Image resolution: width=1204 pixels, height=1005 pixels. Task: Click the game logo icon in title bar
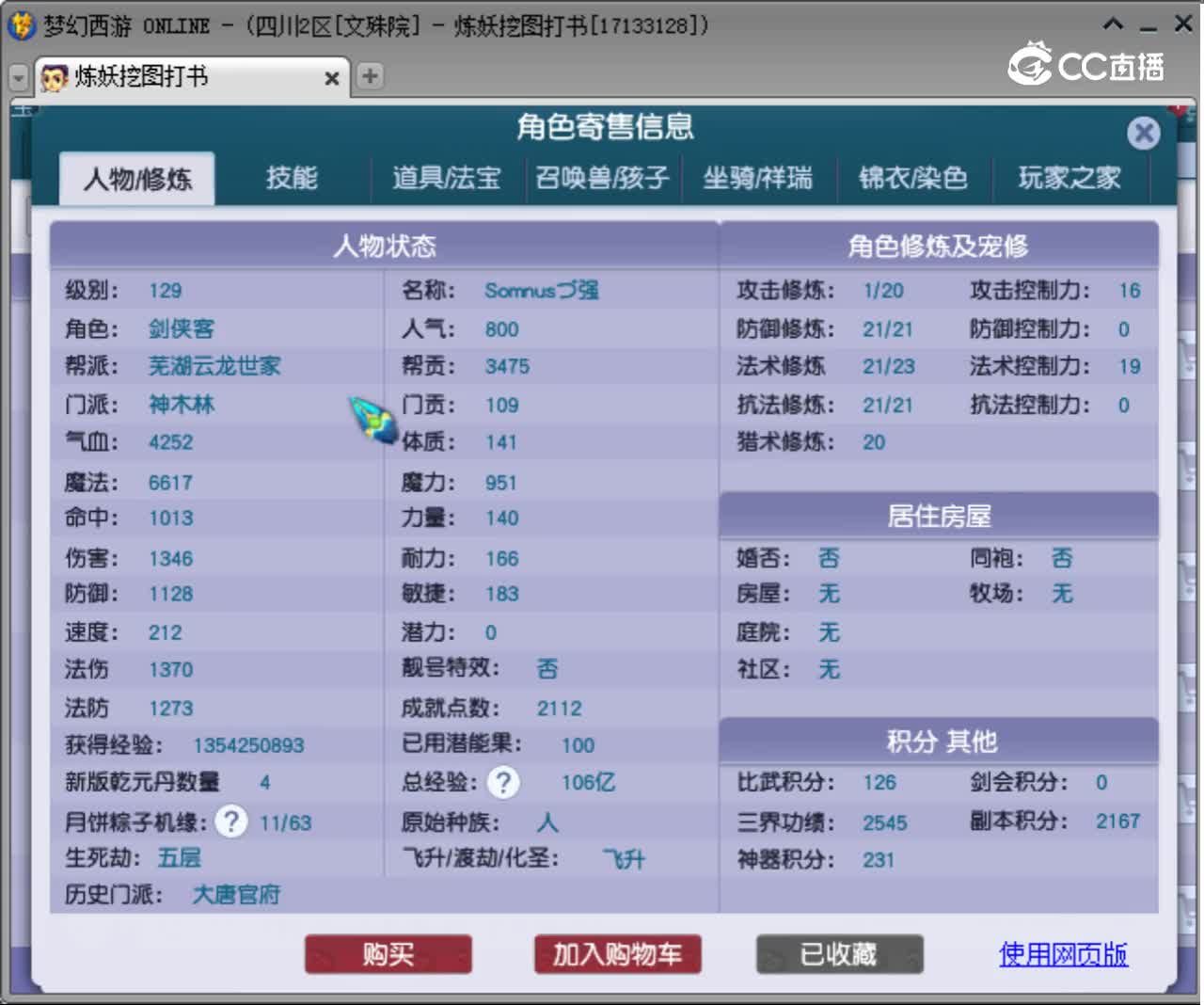pos(22,25)
